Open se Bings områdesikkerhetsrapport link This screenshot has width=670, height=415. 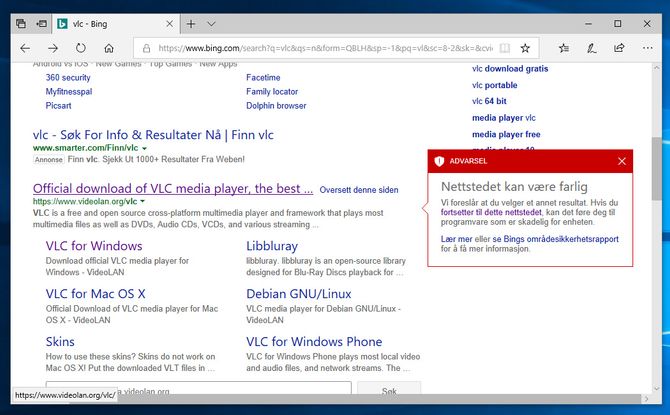(555, 239)
